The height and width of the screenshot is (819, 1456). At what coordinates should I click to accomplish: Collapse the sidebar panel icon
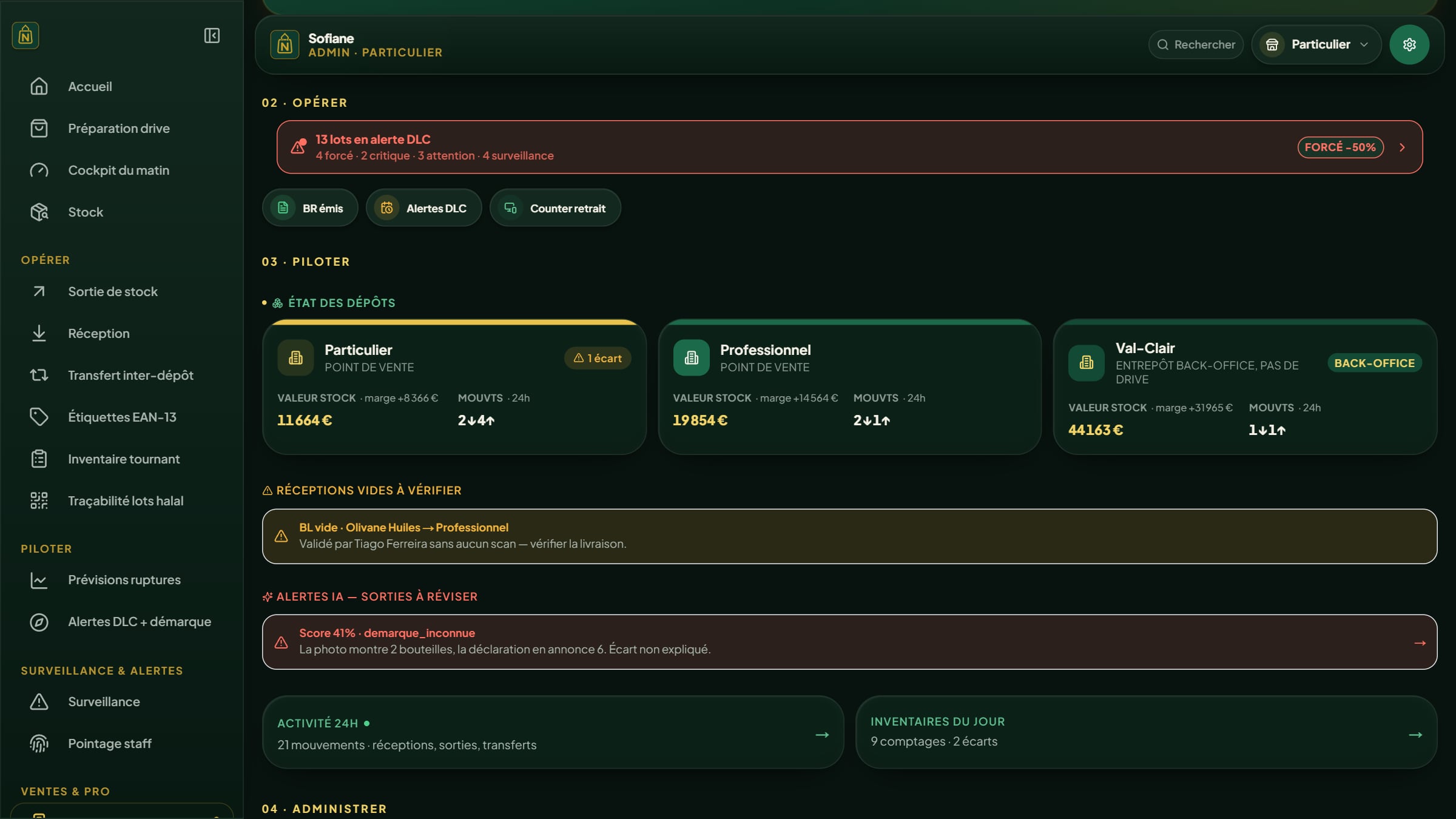pyautogui.click(x=212, y=36)
